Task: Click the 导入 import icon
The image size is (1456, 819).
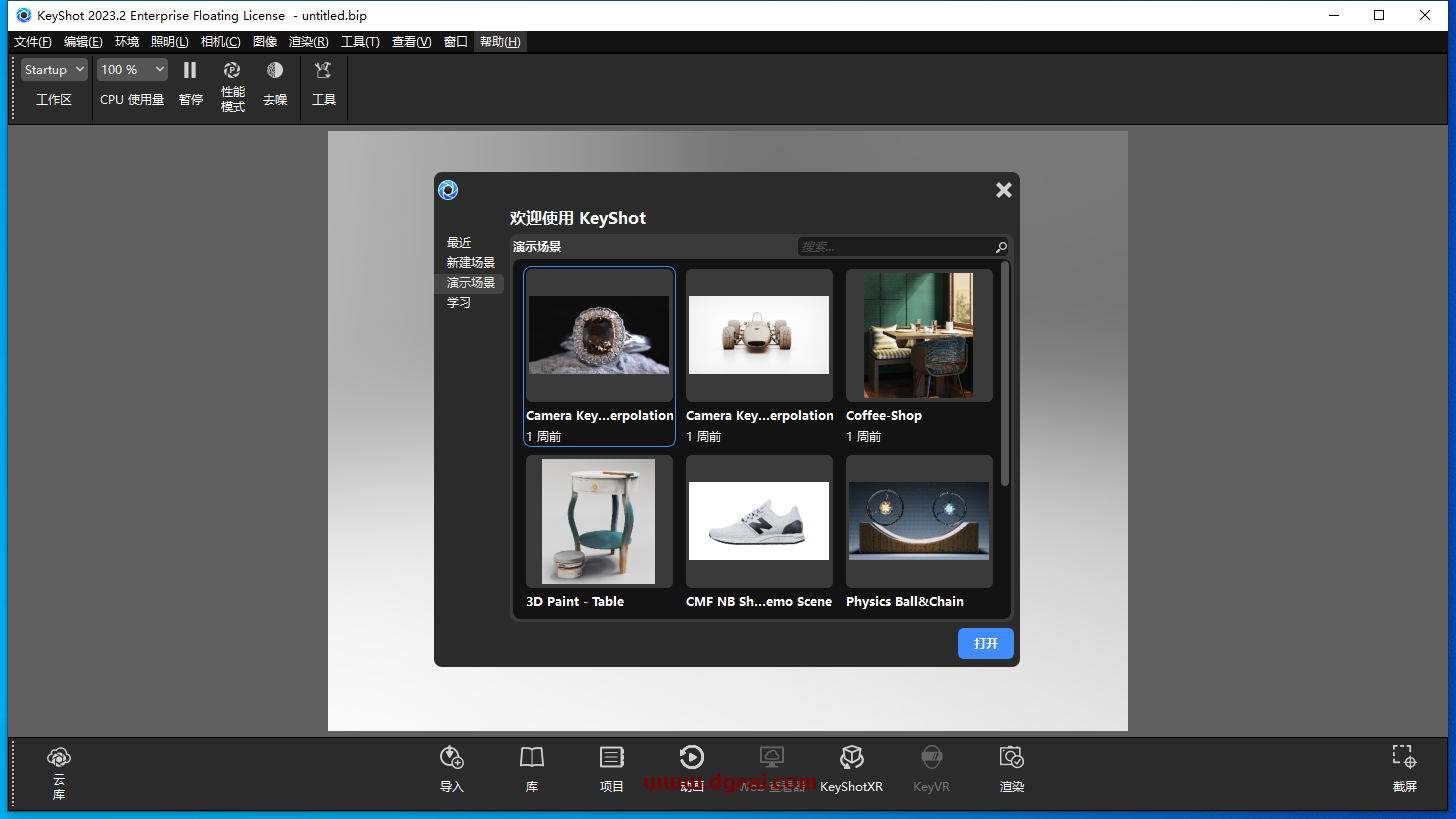Action: click(452, 757)
